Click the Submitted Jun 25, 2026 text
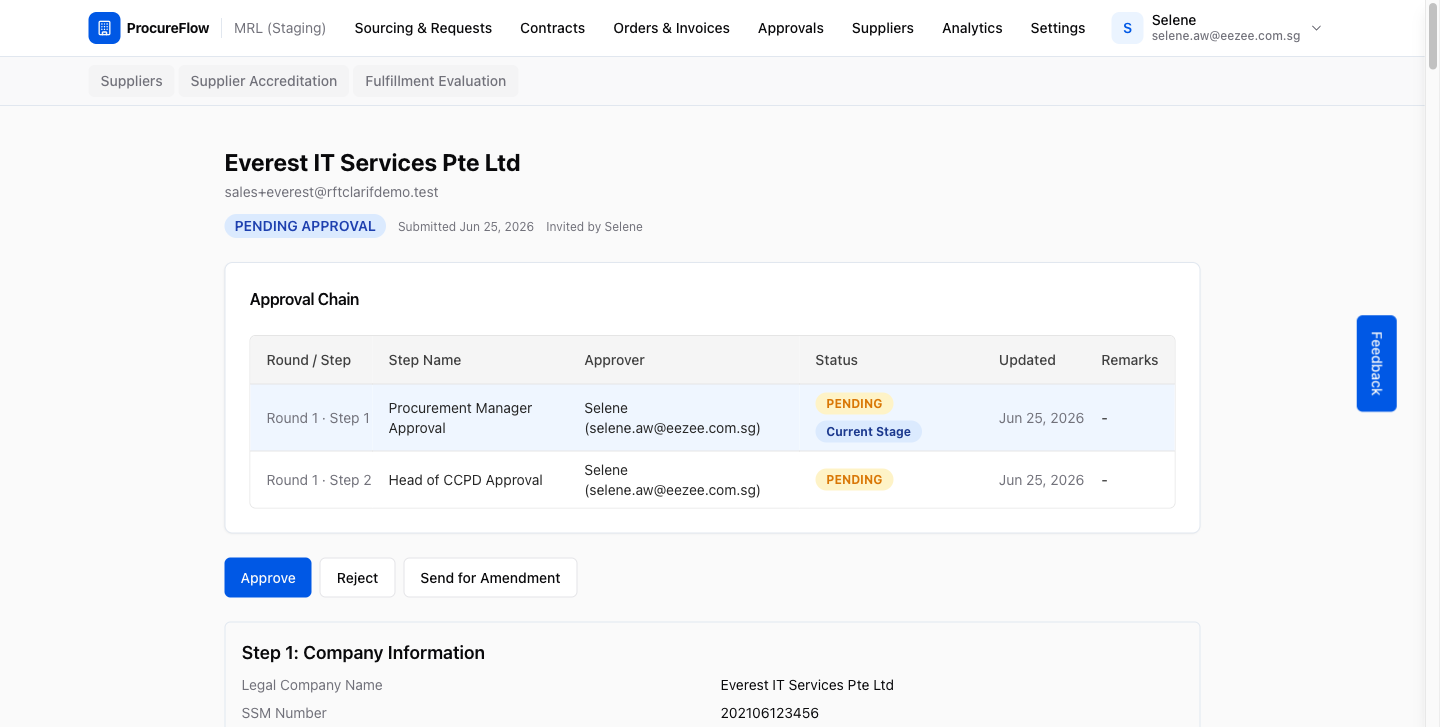Image resolution: width=1440 pixels, height=727 pixels. [x=466, y=227]
